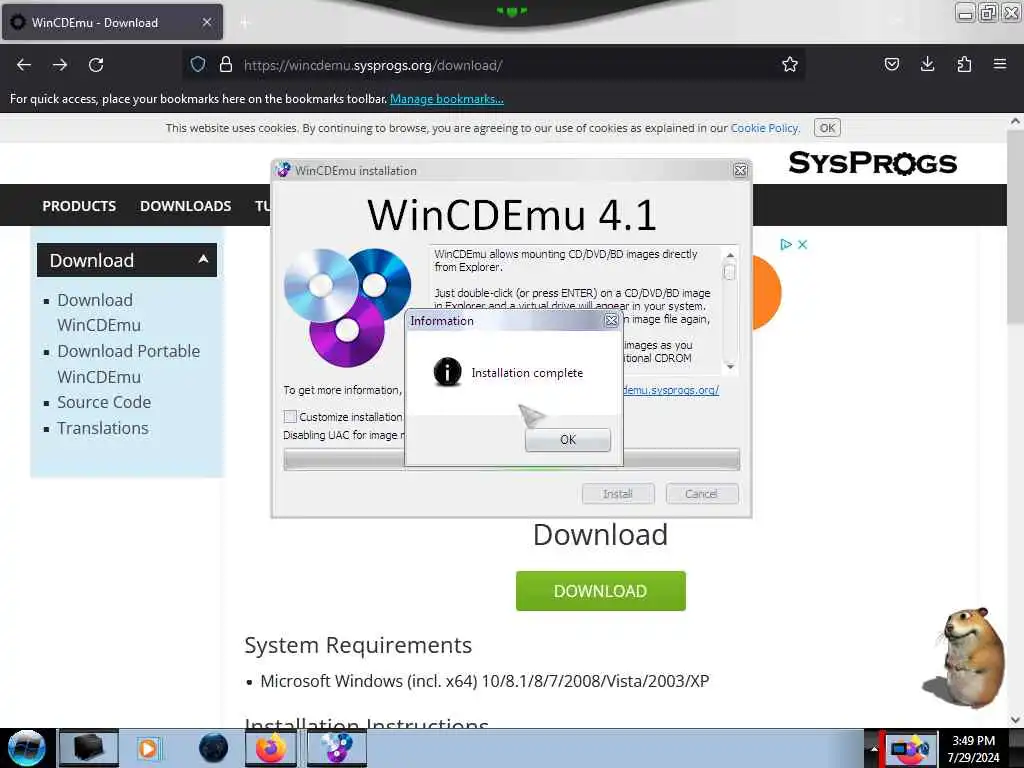Reload the WinCDEmu download page
Viewport: 1024px width, 768px height.
tap(96, 65)
